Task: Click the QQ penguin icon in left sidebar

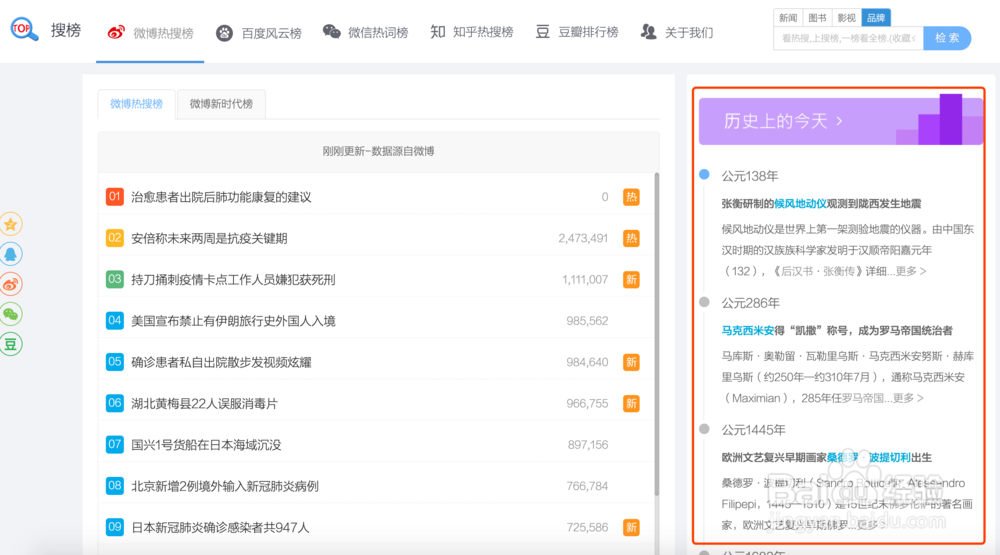Action: tap(10, 254)
